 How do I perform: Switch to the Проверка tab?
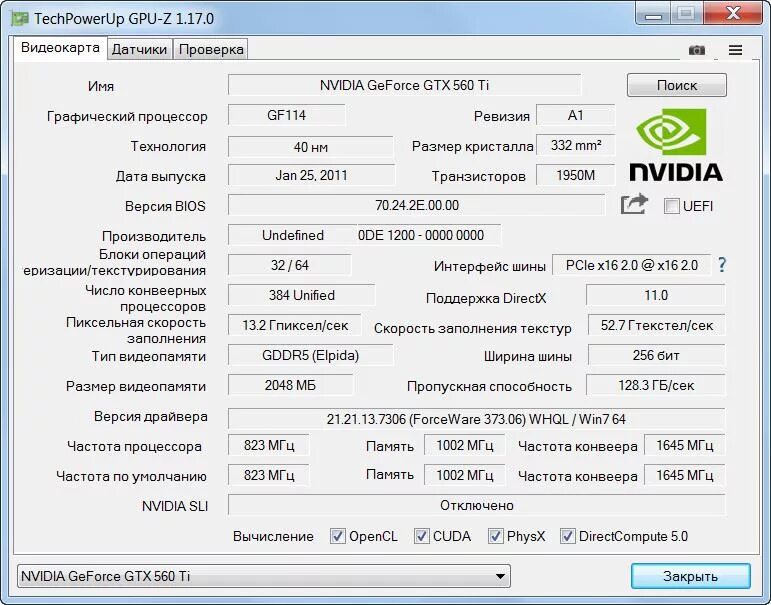211,49
